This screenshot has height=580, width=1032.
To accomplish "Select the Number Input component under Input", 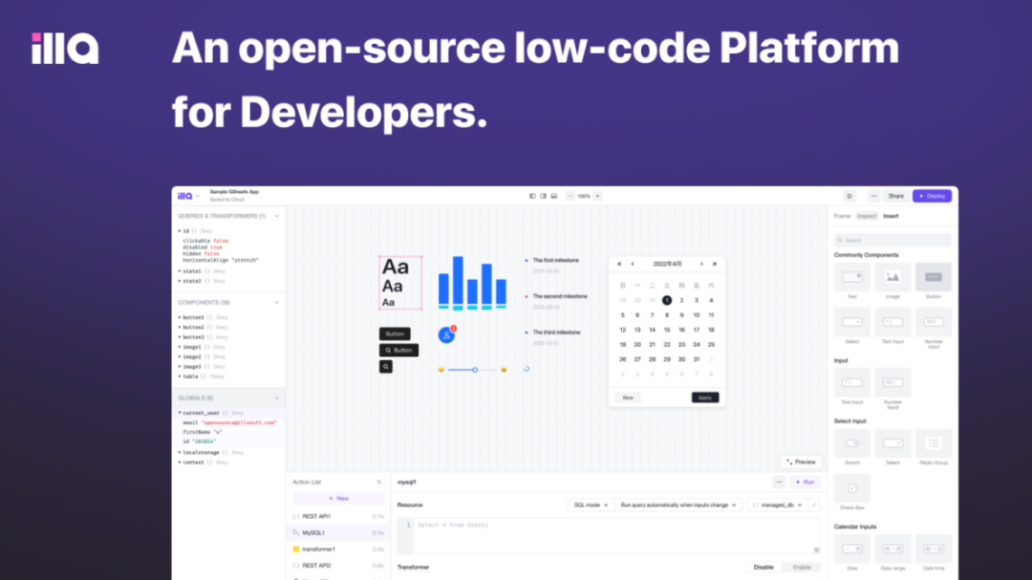I will 892,382.
